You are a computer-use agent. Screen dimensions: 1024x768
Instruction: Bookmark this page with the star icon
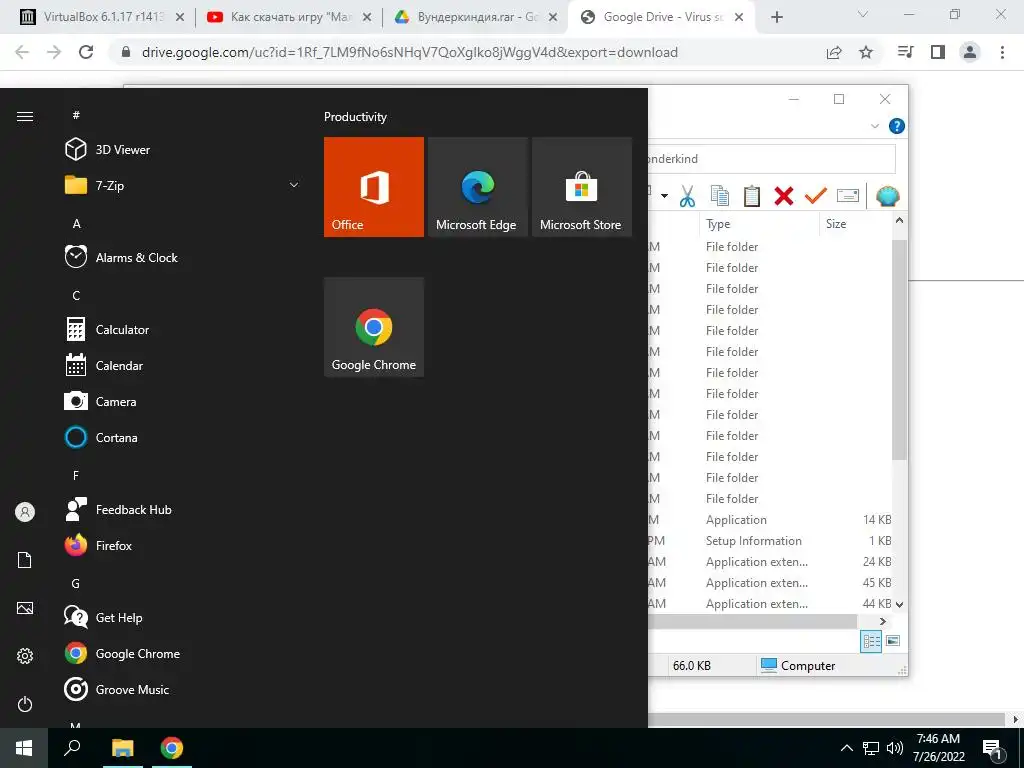(x=866, y=52)
